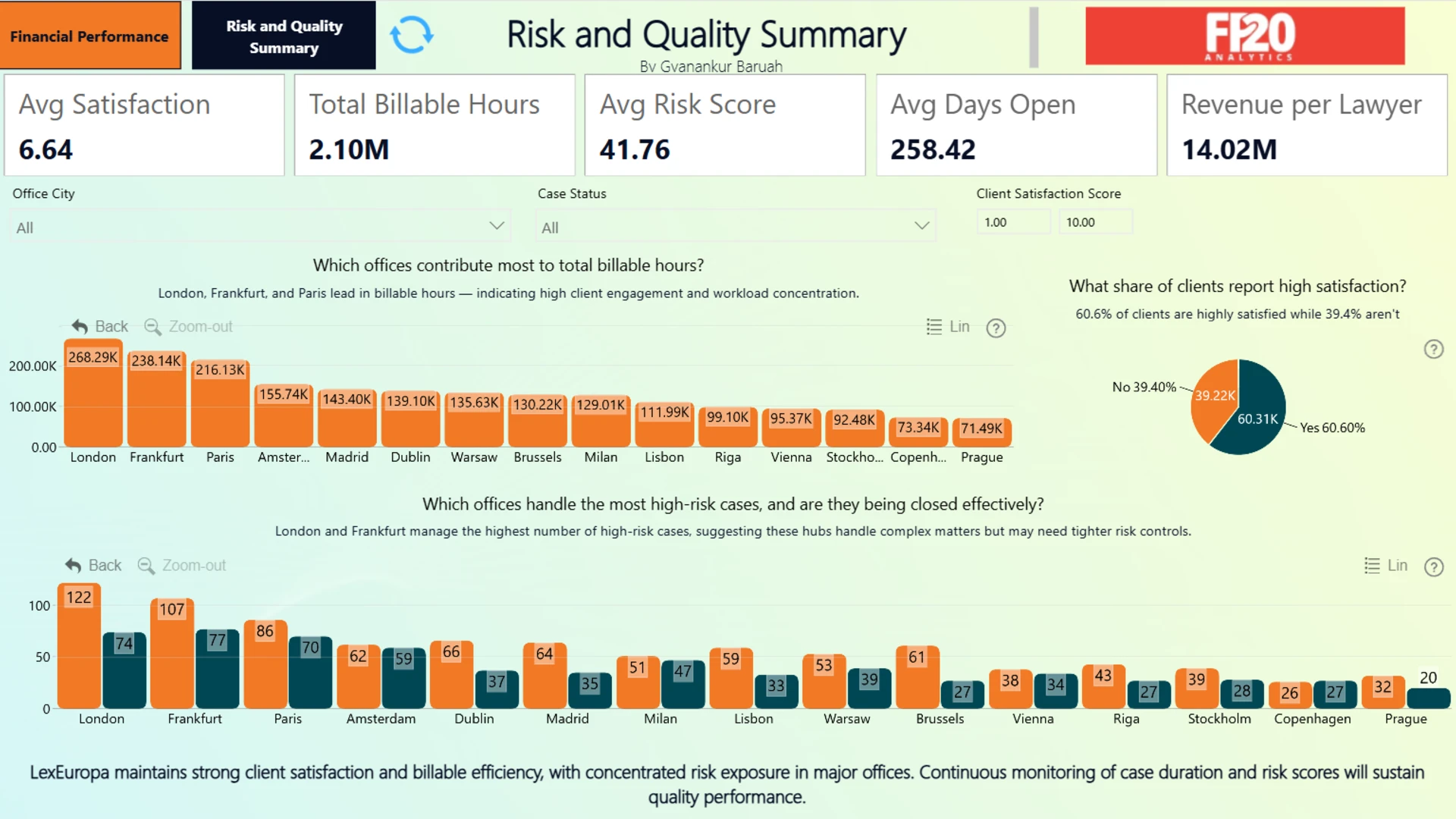Click Madrid orange bar labeled 64
The height and width of the screenshot is (819, 1456).
tap(544, 676)
